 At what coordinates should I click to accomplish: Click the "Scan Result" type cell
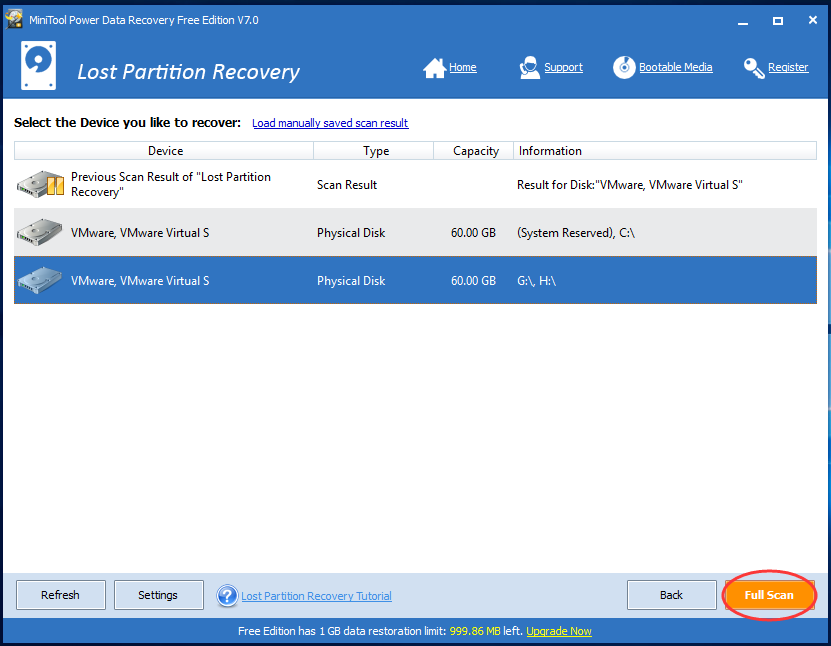click(347, 185)
